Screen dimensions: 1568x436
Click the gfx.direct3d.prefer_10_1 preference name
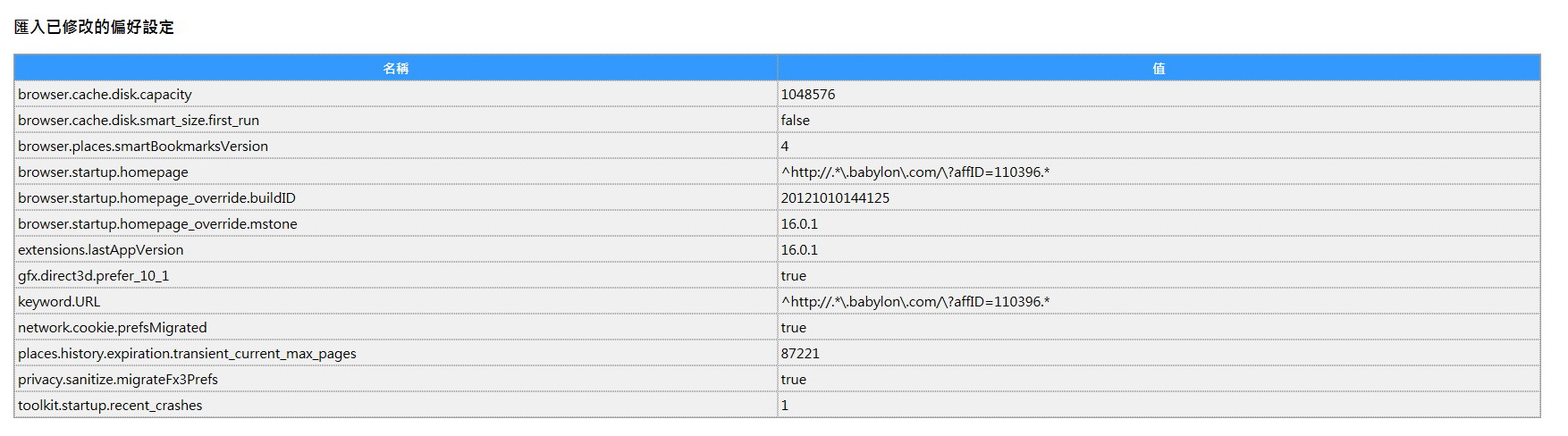click(93, 276)
